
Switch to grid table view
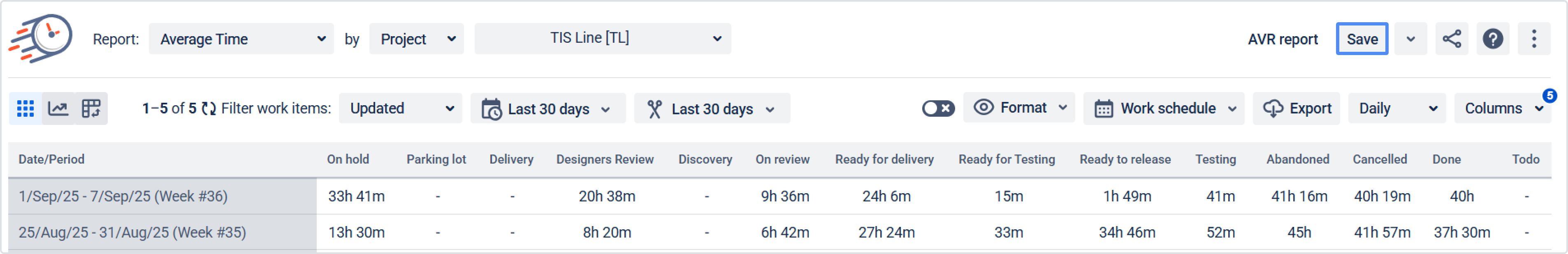26,109
